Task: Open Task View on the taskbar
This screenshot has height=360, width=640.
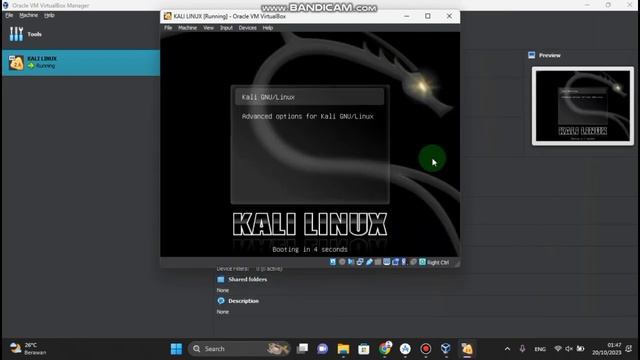Action: 302,349
